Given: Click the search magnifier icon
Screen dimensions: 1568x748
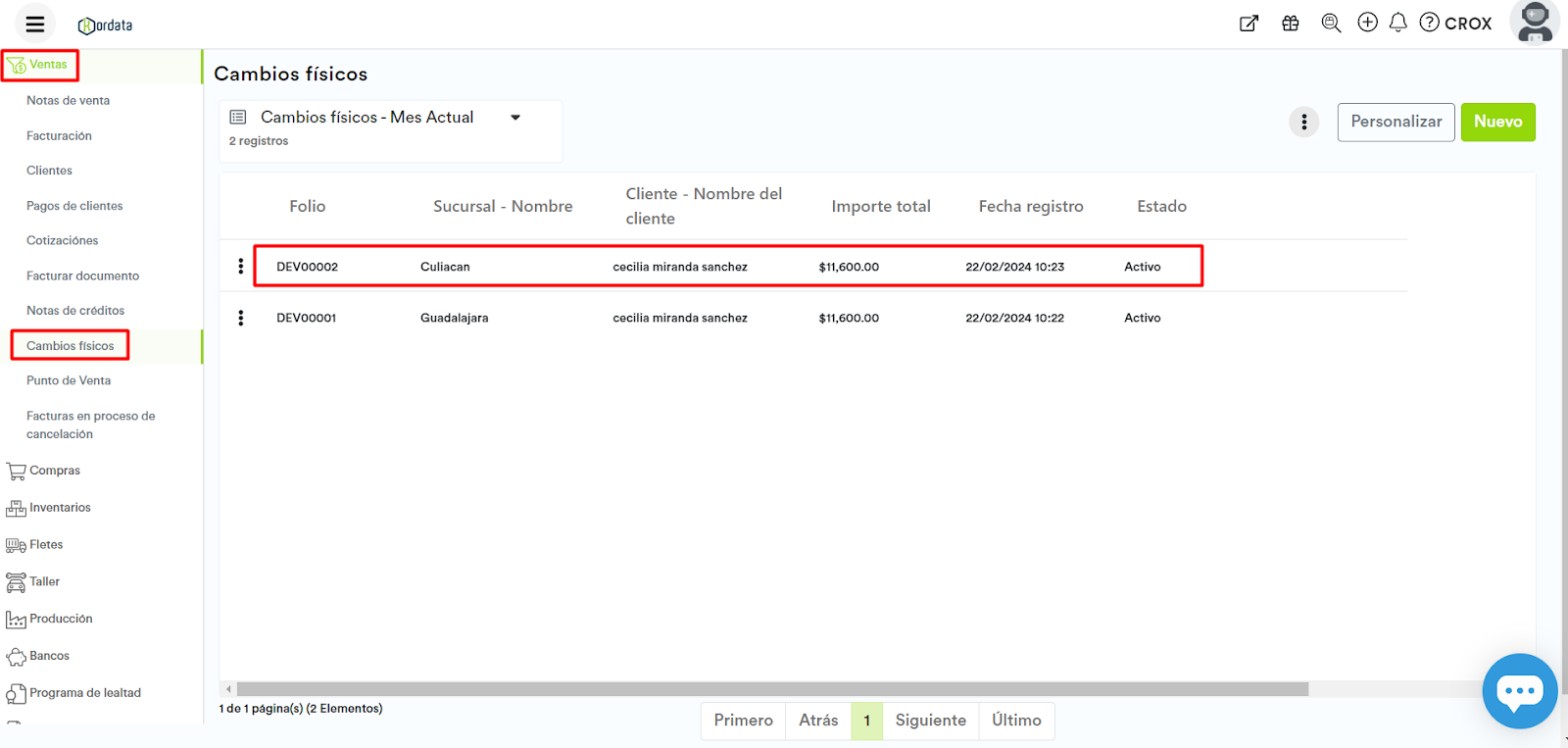Looking at the screenshot, I should (x=1331, y=24).
